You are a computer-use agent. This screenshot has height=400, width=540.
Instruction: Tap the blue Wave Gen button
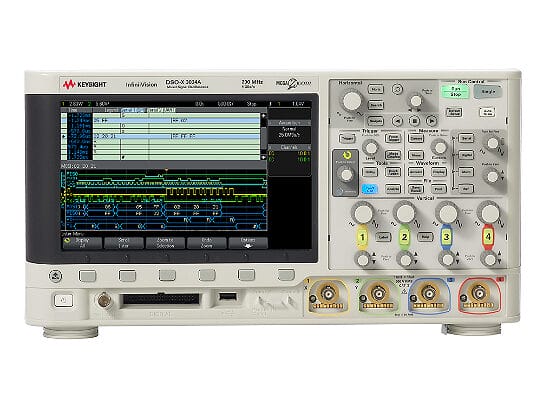370,188
